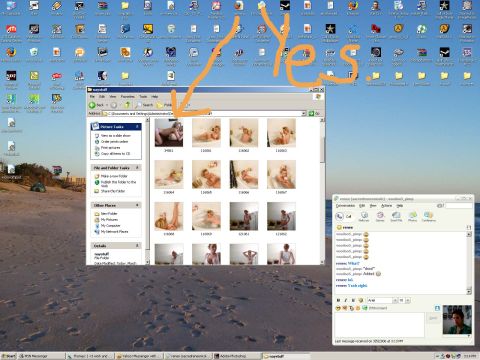Open Search in the Explorer toolbar

coord(144,105)
